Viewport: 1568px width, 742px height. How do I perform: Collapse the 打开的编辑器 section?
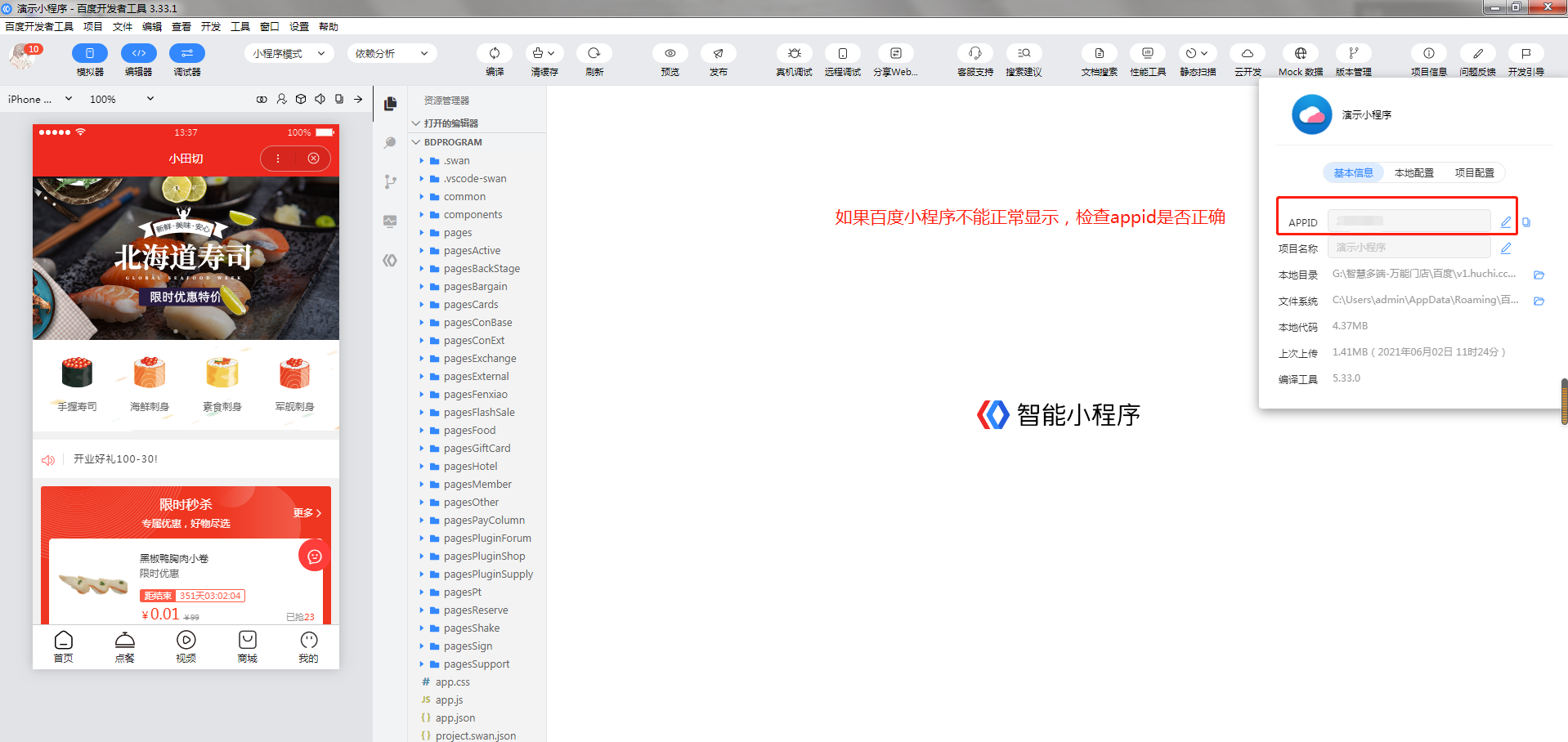[477, 123]
